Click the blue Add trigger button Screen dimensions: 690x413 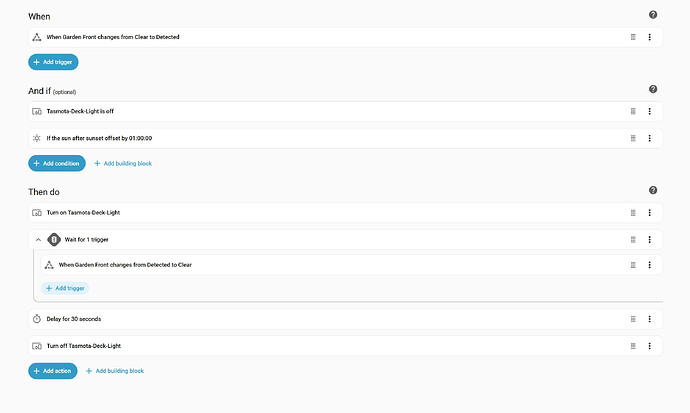(x=53, y=61)
